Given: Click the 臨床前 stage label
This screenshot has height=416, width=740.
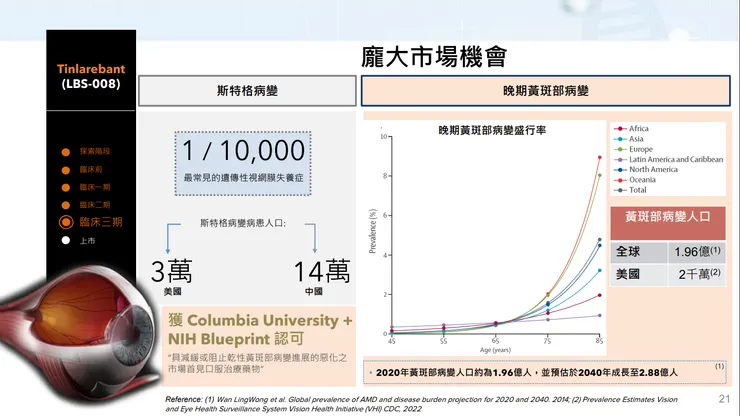Looking at the screenshot, I should pos(91,169).
